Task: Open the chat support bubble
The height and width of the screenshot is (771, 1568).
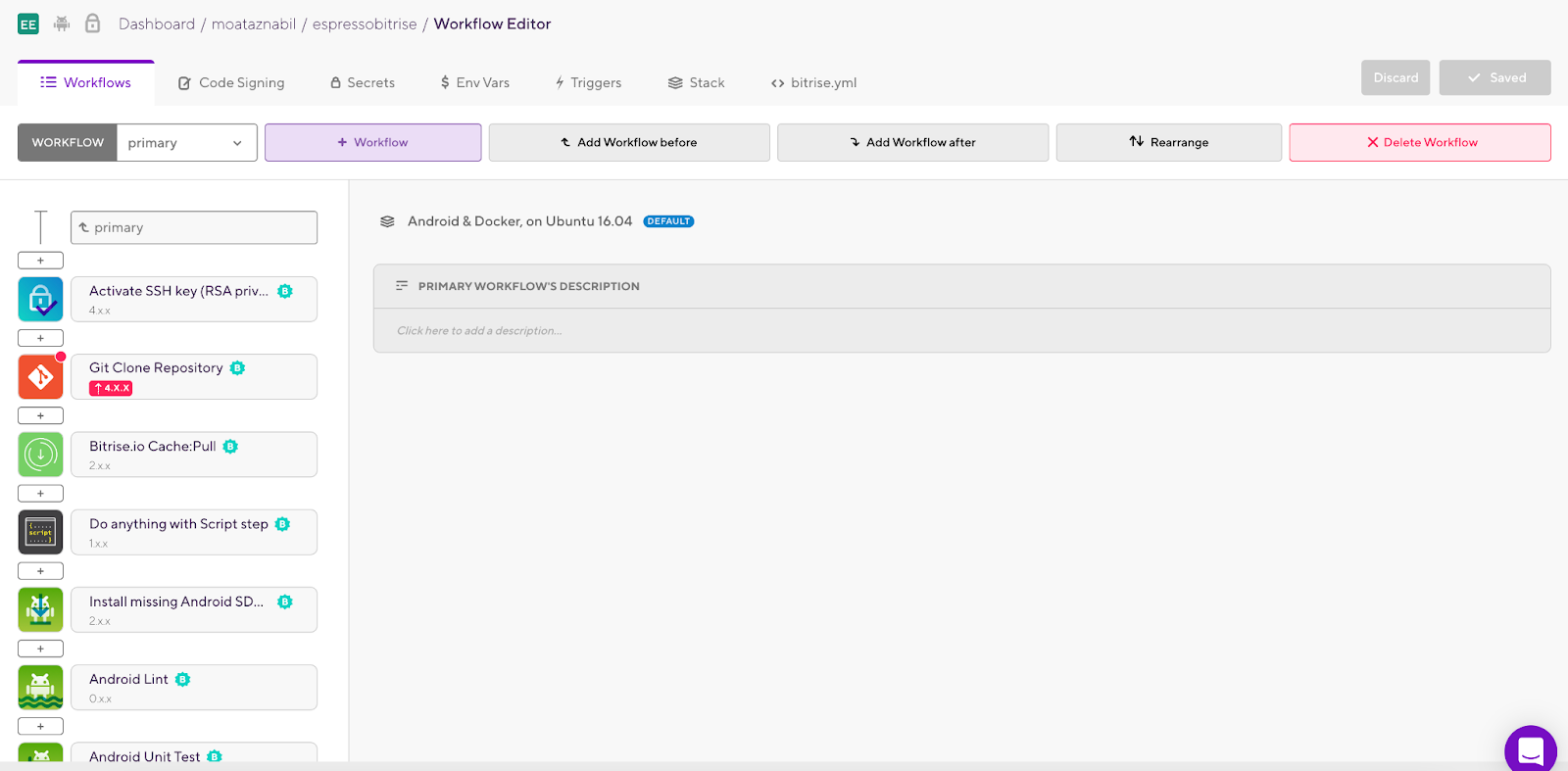Action: pos(1531,750)
